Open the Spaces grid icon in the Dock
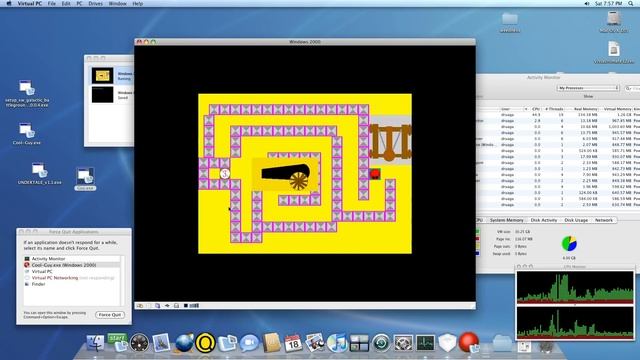This screenshot has width=640, height=360. (x=359, y=343)
